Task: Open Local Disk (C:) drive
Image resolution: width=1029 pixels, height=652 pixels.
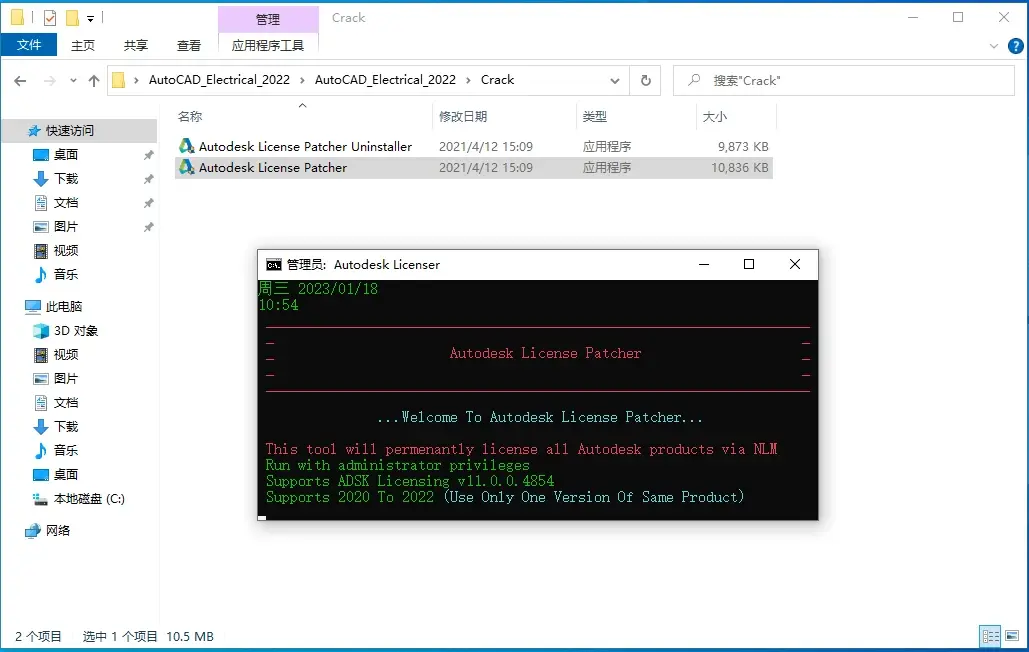Action: tap(89, 499)
